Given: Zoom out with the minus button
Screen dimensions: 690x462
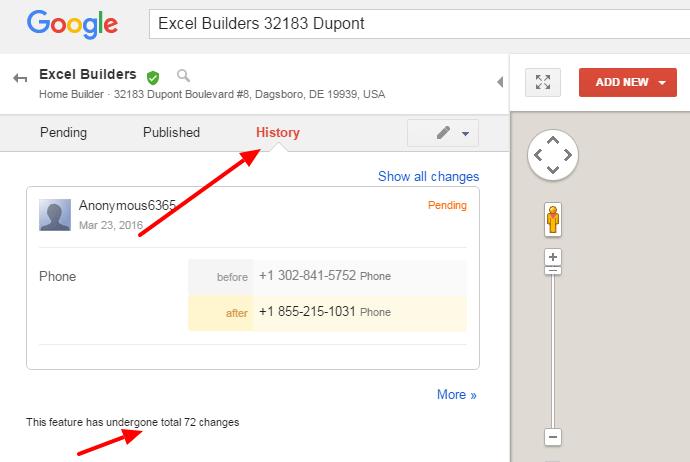Looking at the screenshot, I should 553,437.
